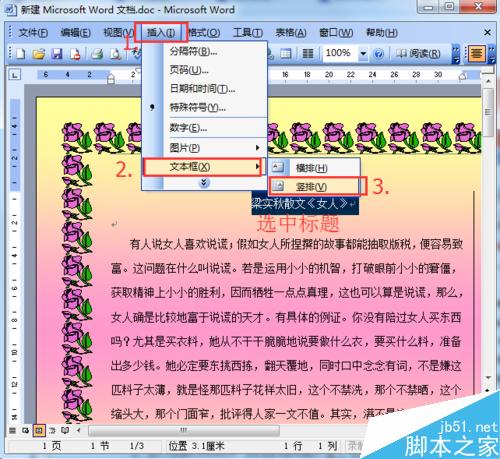The image size is (500, 459).
Task: Print the document with printer icon
Action: pyautogui.click(x=97, y=54)
